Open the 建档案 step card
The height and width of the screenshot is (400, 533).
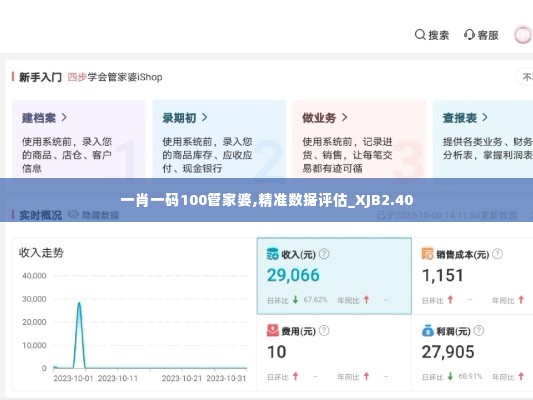(79, 139)
